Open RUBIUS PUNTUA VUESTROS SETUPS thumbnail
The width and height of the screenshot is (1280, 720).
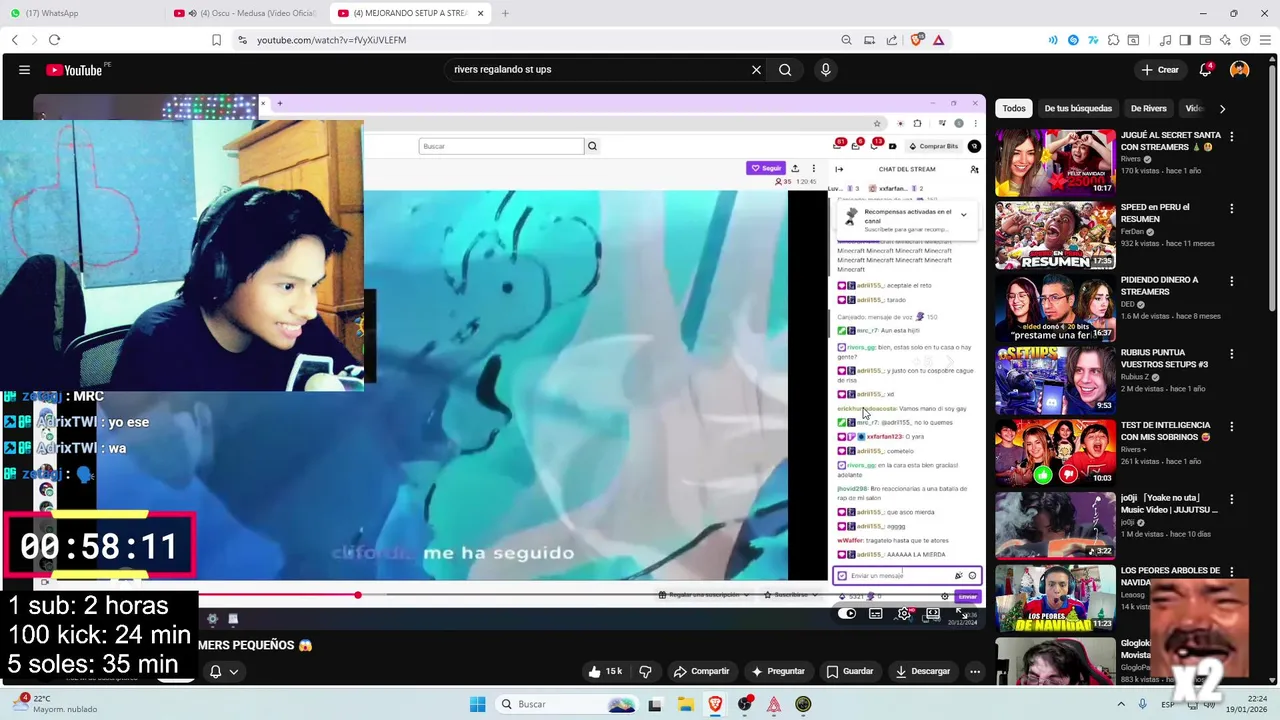pyautogui.click(x=1055, y=380)
